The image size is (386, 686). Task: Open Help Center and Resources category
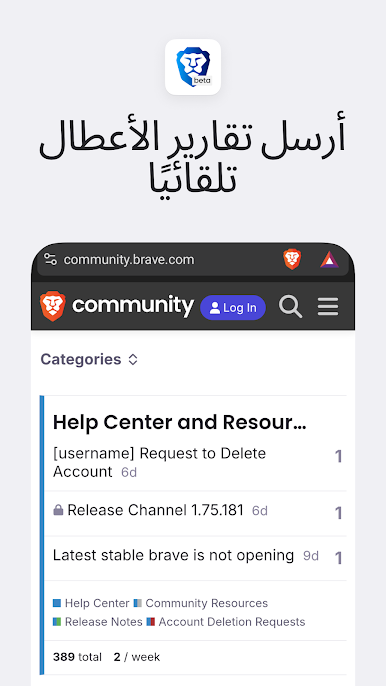[179, 423]
